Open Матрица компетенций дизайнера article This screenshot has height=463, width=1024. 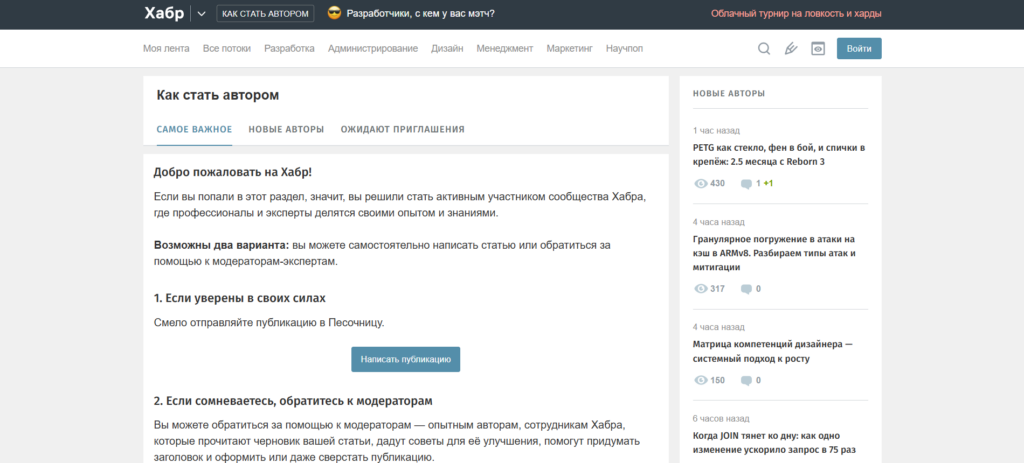tap(773, 351)
